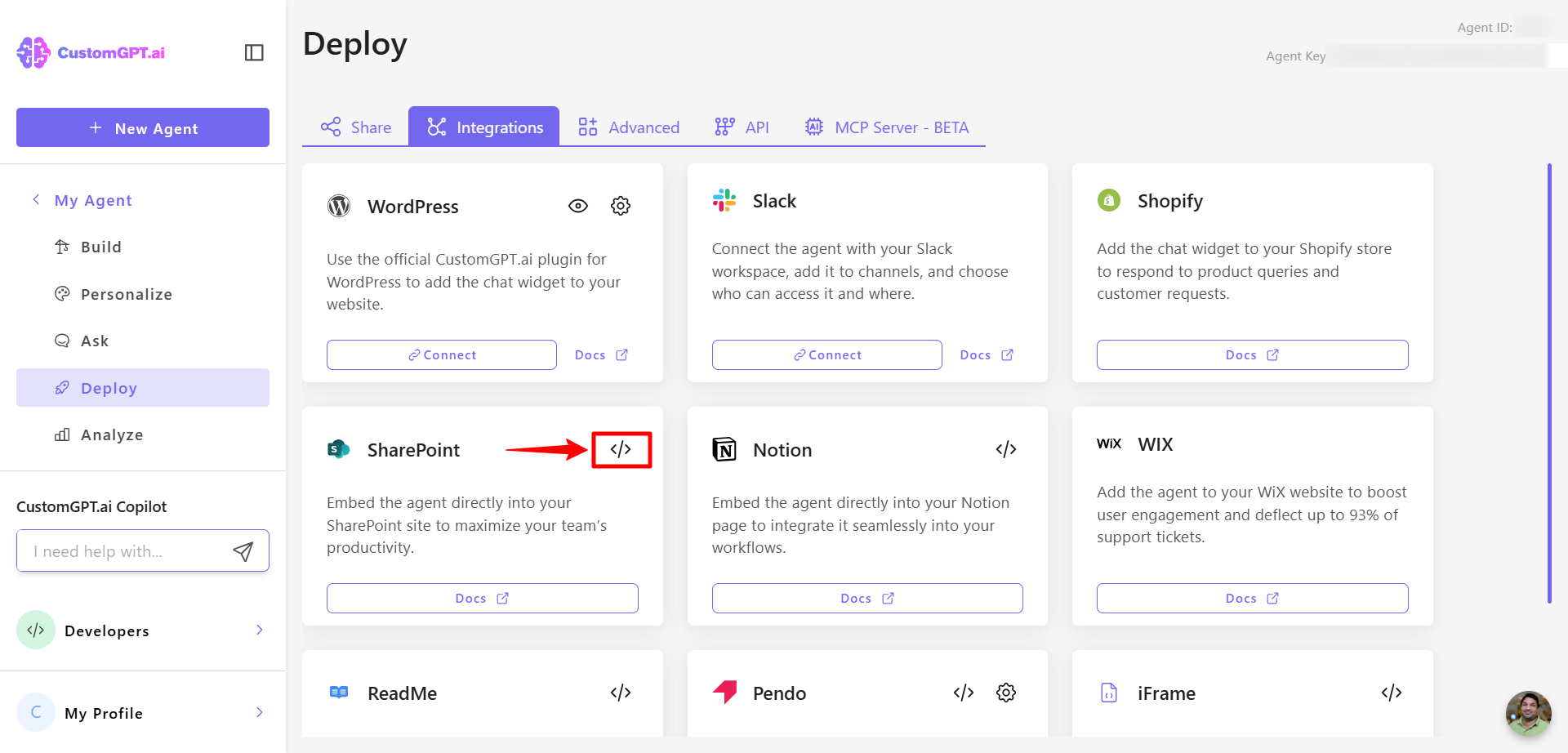
Task: Click the Developers code icon
Action: pos(36,630)
